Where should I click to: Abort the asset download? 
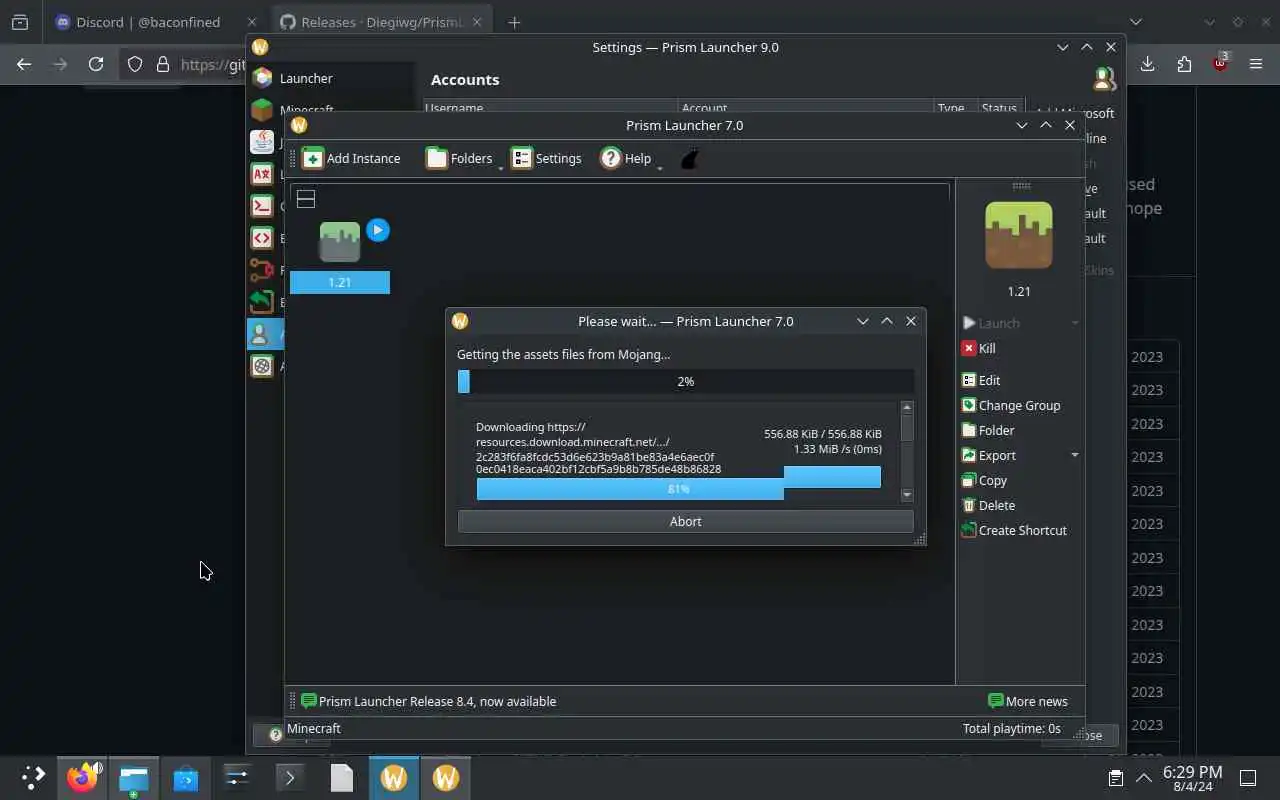[685, 521]
